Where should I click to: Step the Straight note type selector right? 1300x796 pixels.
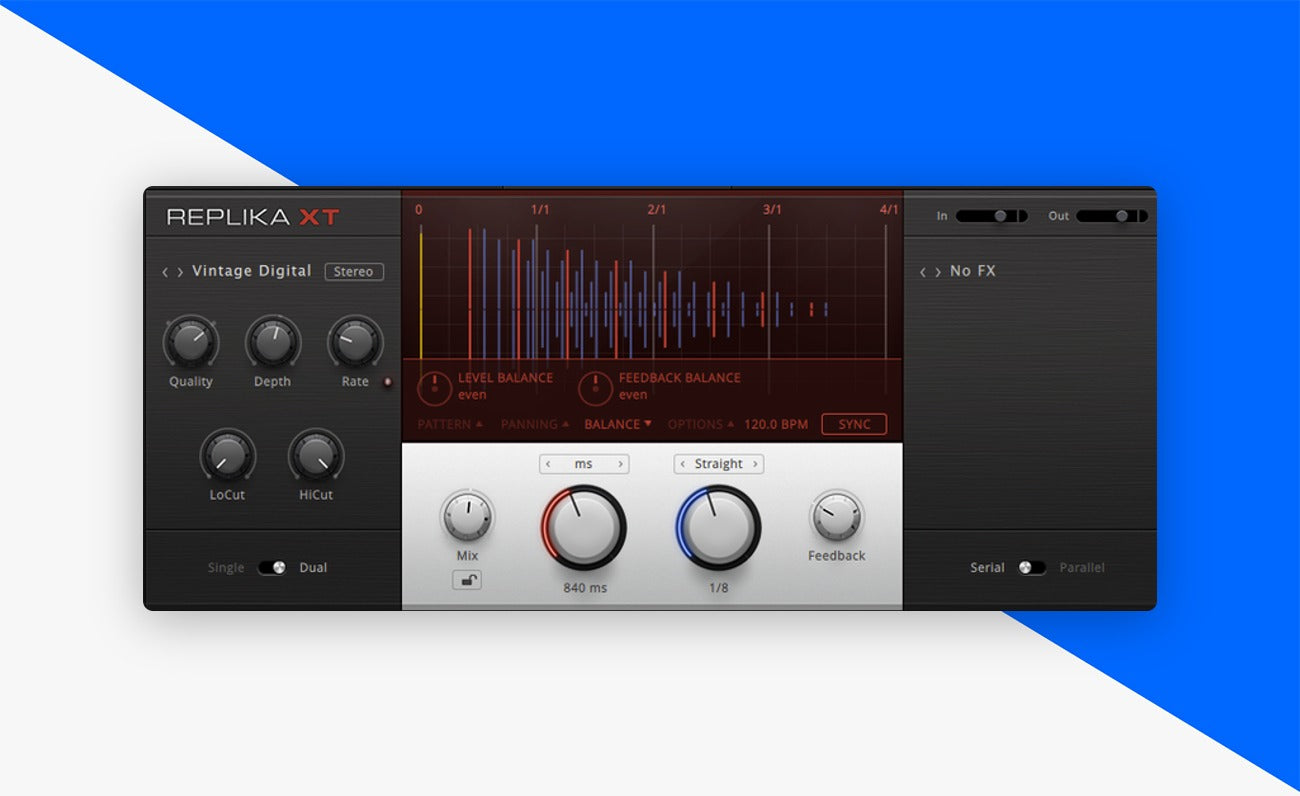click(756, 464)
